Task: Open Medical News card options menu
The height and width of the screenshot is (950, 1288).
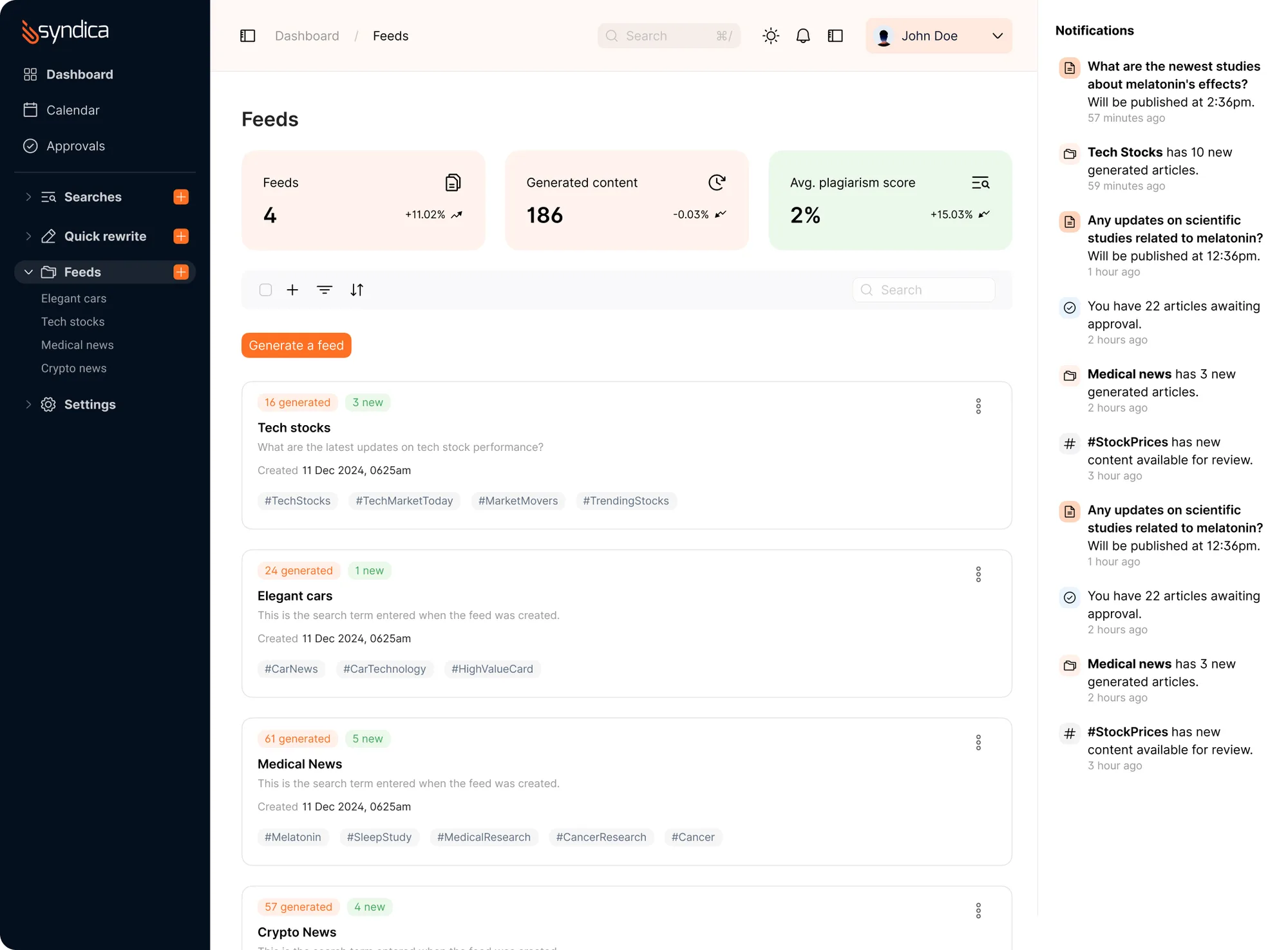Action: pyautogui.click(x=978, y=743)
